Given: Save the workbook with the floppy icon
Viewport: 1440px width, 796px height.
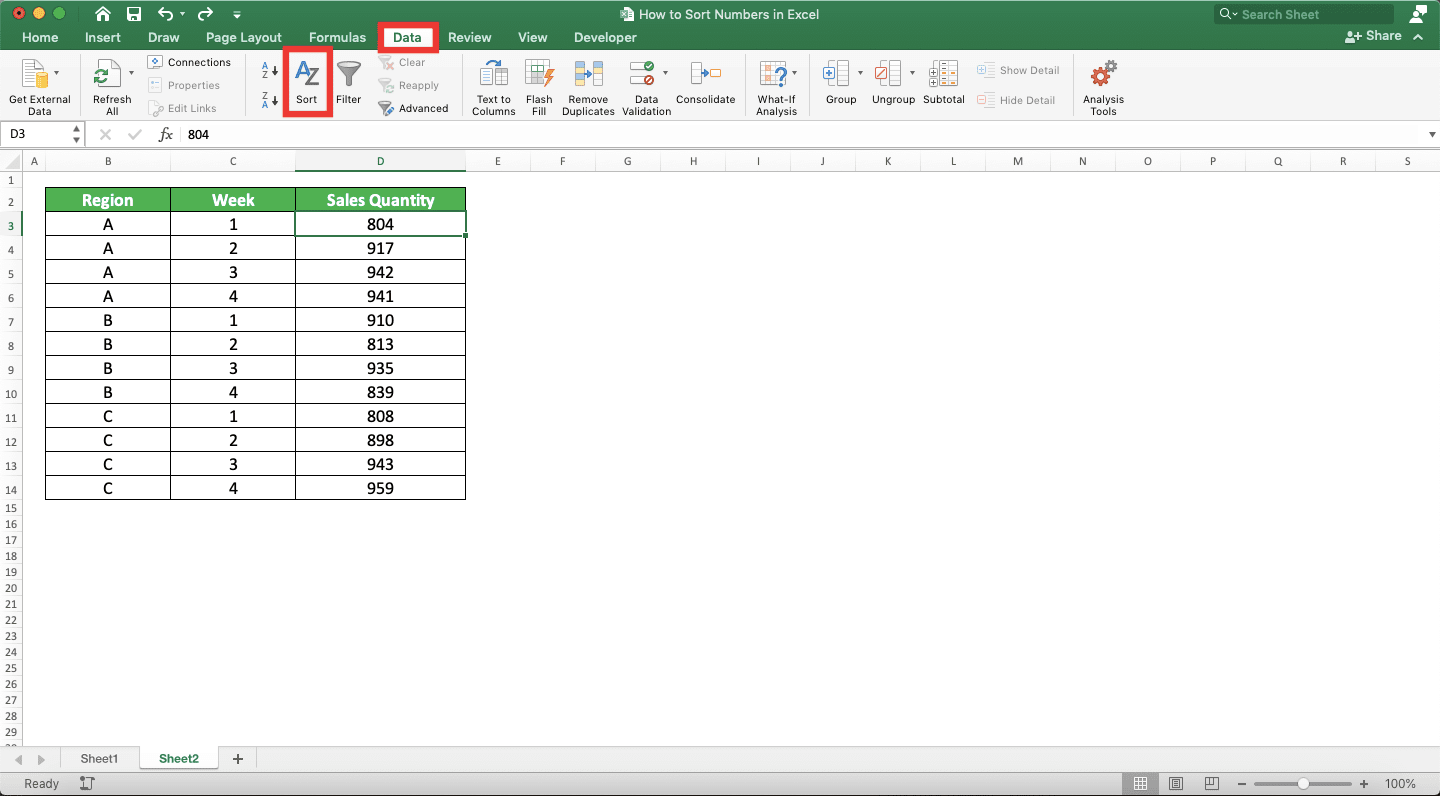Looking at the screenshot, I should pyautogui.click(x=134, y=14).
